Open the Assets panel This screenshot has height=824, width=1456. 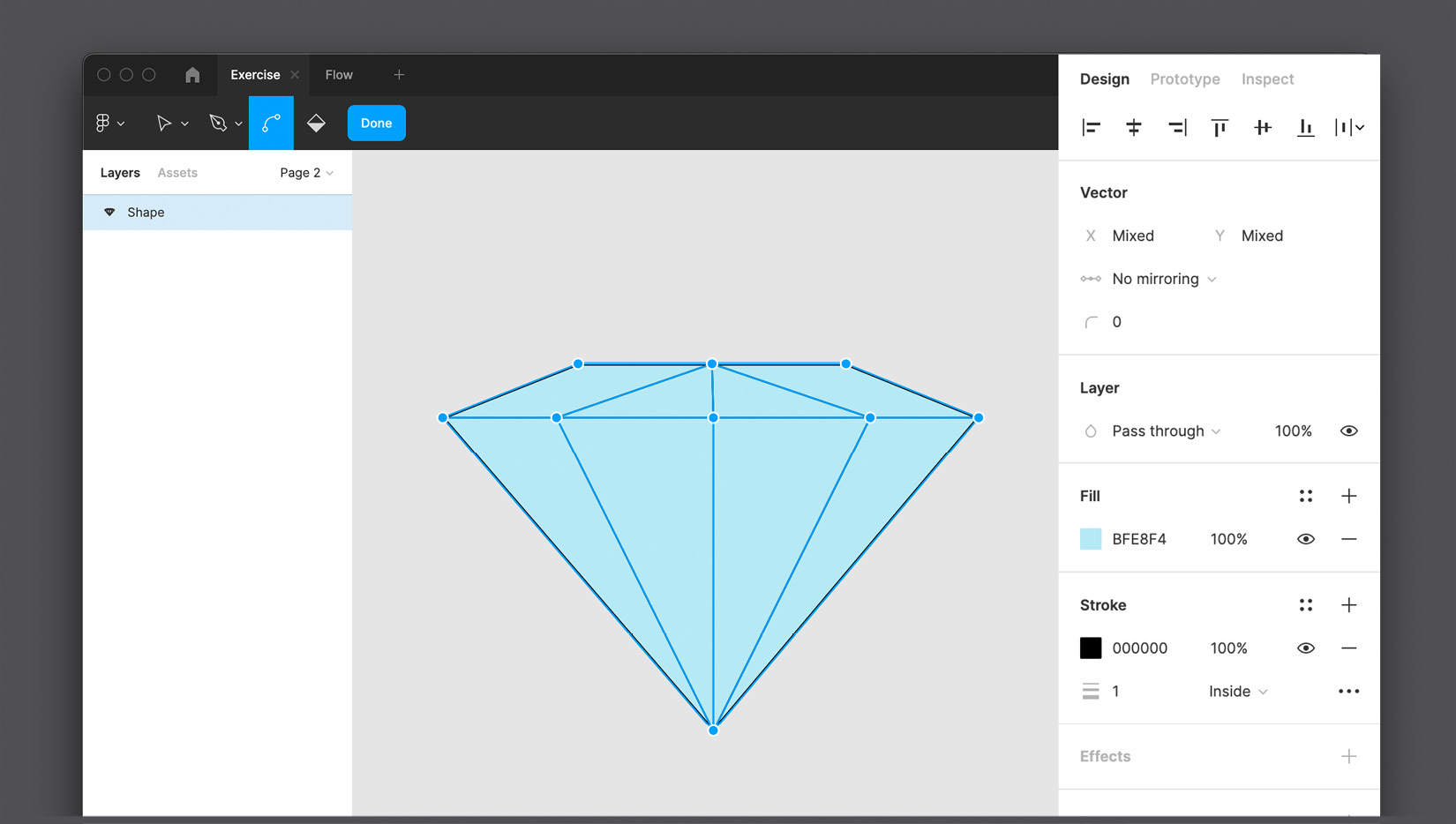[x=177, y=173]
